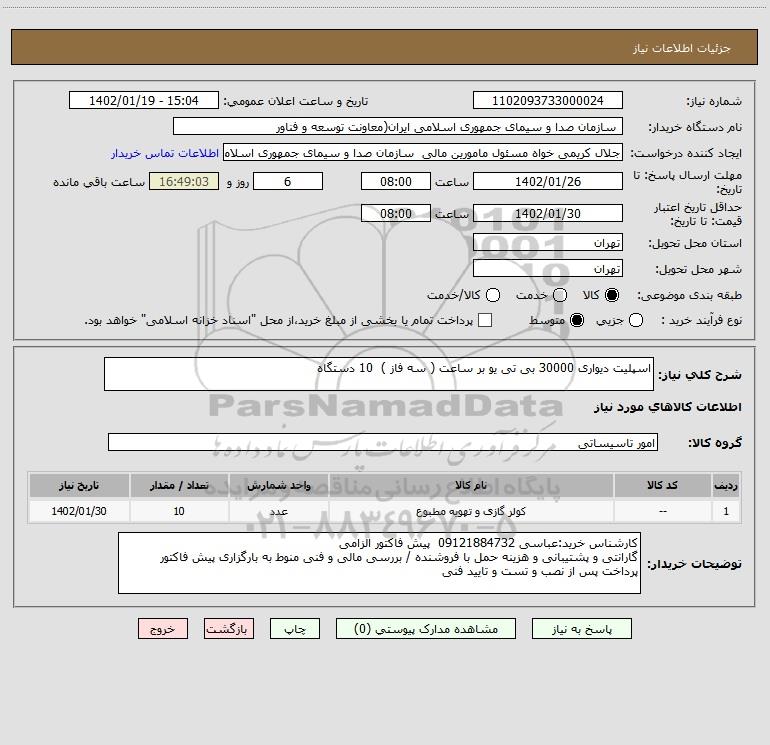Click the response deadline date 1402/01/26 field
This screenshot has height=745, width=770.
pos(548,182)
